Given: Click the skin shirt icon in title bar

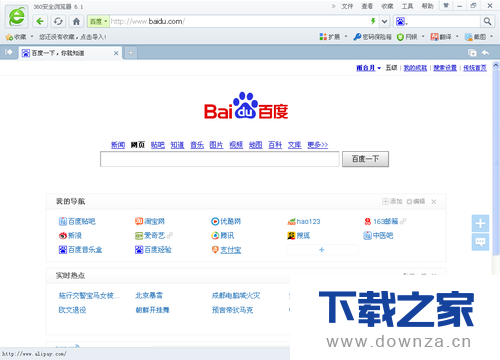Looking at the screenshot, I should (446, 5).
